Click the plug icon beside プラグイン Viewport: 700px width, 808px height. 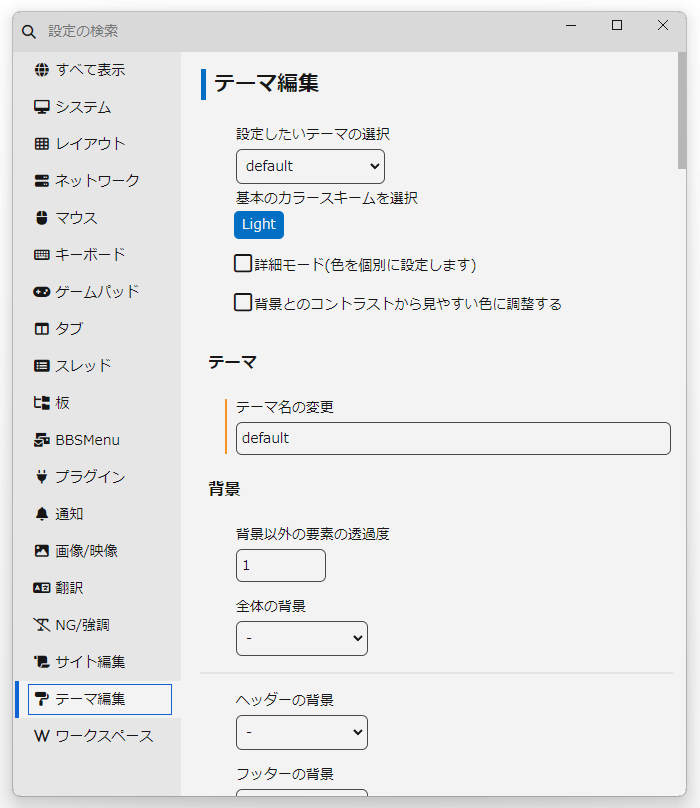[x=42, y=477]
